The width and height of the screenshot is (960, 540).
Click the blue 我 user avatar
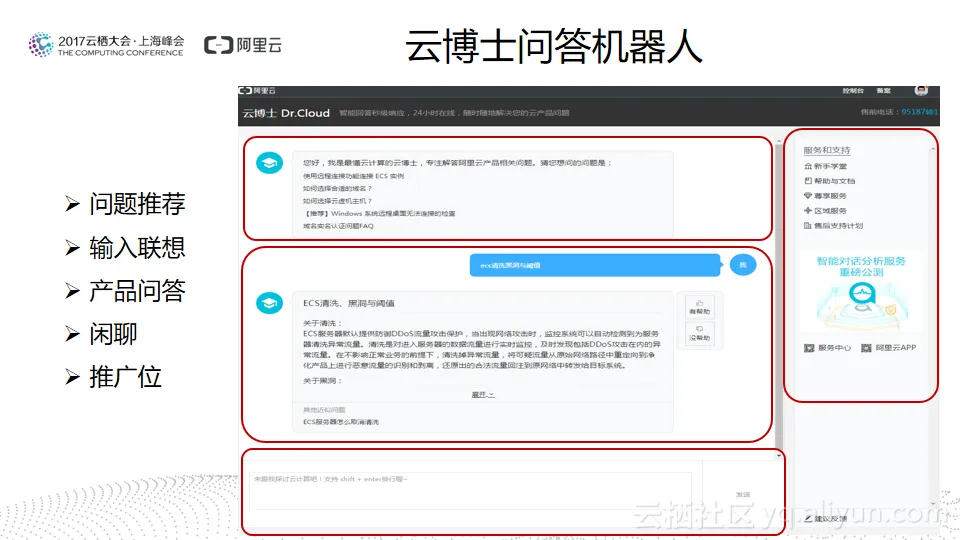coord(743,265)
